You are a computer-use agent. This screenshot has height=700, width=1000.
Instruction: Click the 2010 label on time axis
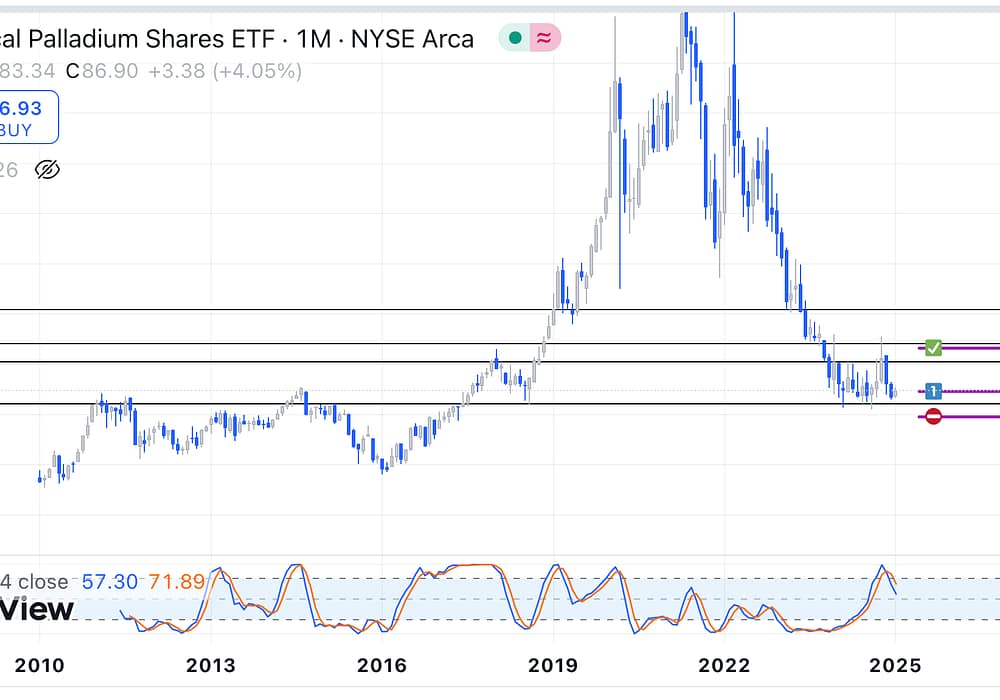[x=40, y=665]
